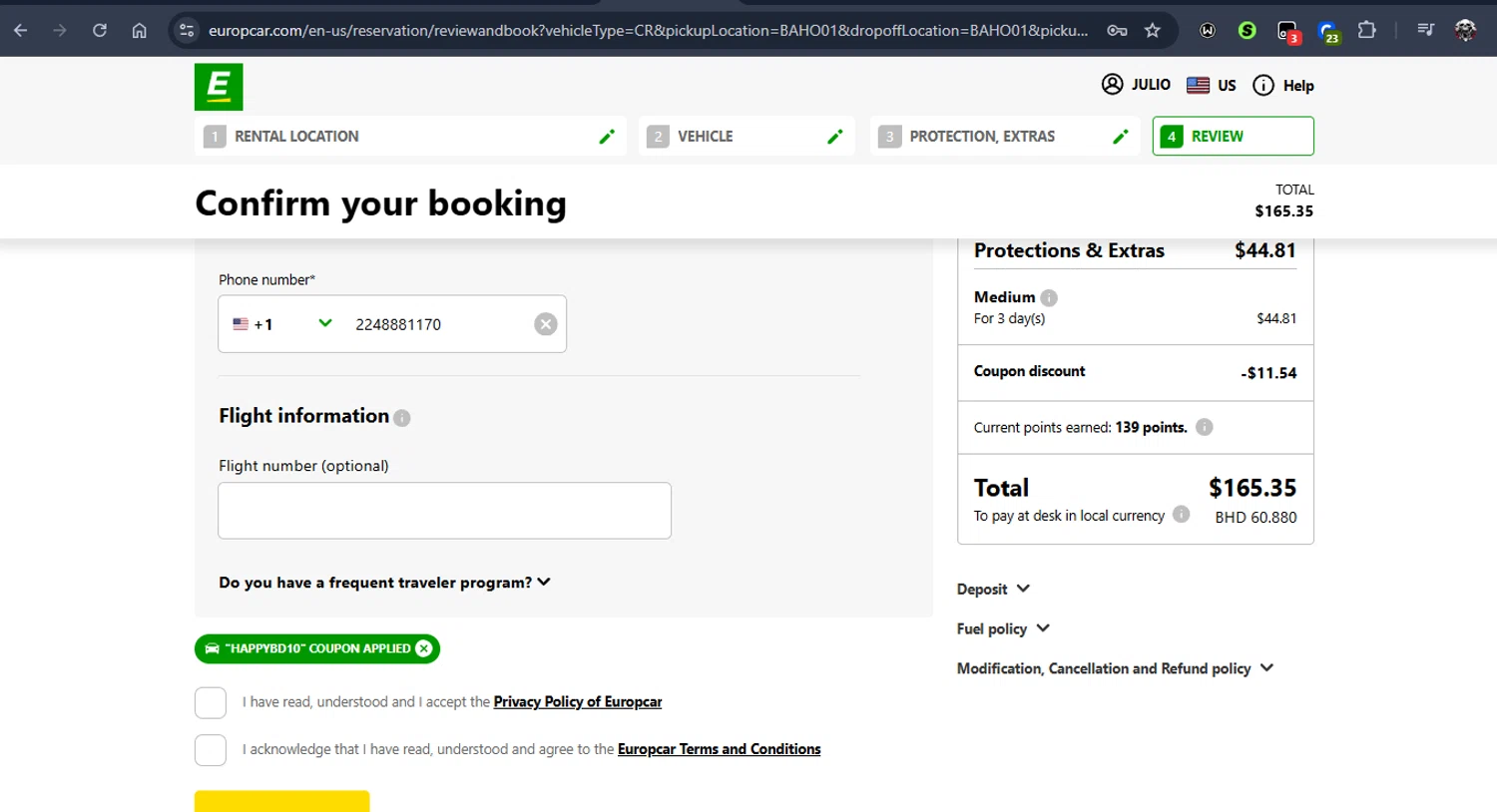Open Europcar Terms and Conditions link

[719, 749]
